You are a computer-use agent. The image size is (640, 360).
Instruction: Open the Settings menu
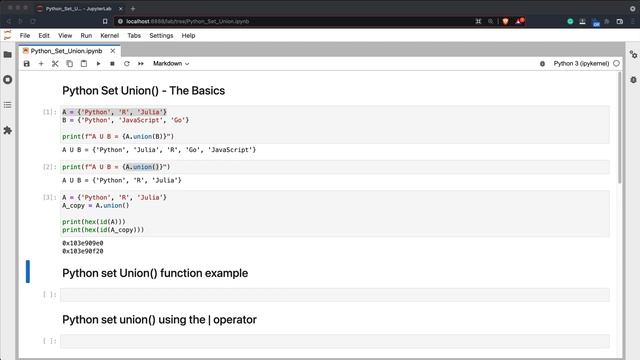coord(161,36)
